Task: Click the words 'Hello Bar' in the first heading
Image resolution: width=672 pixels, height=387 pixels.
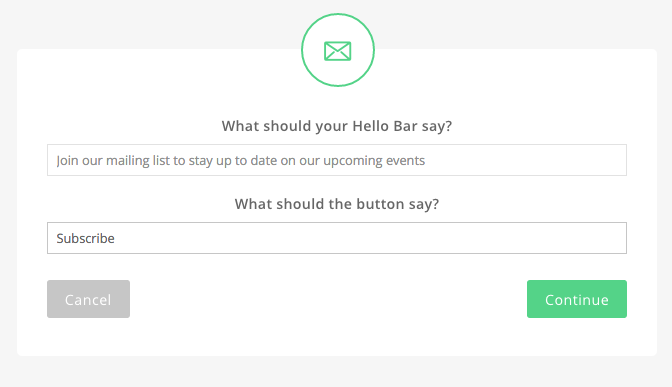Action: [384, 126]
